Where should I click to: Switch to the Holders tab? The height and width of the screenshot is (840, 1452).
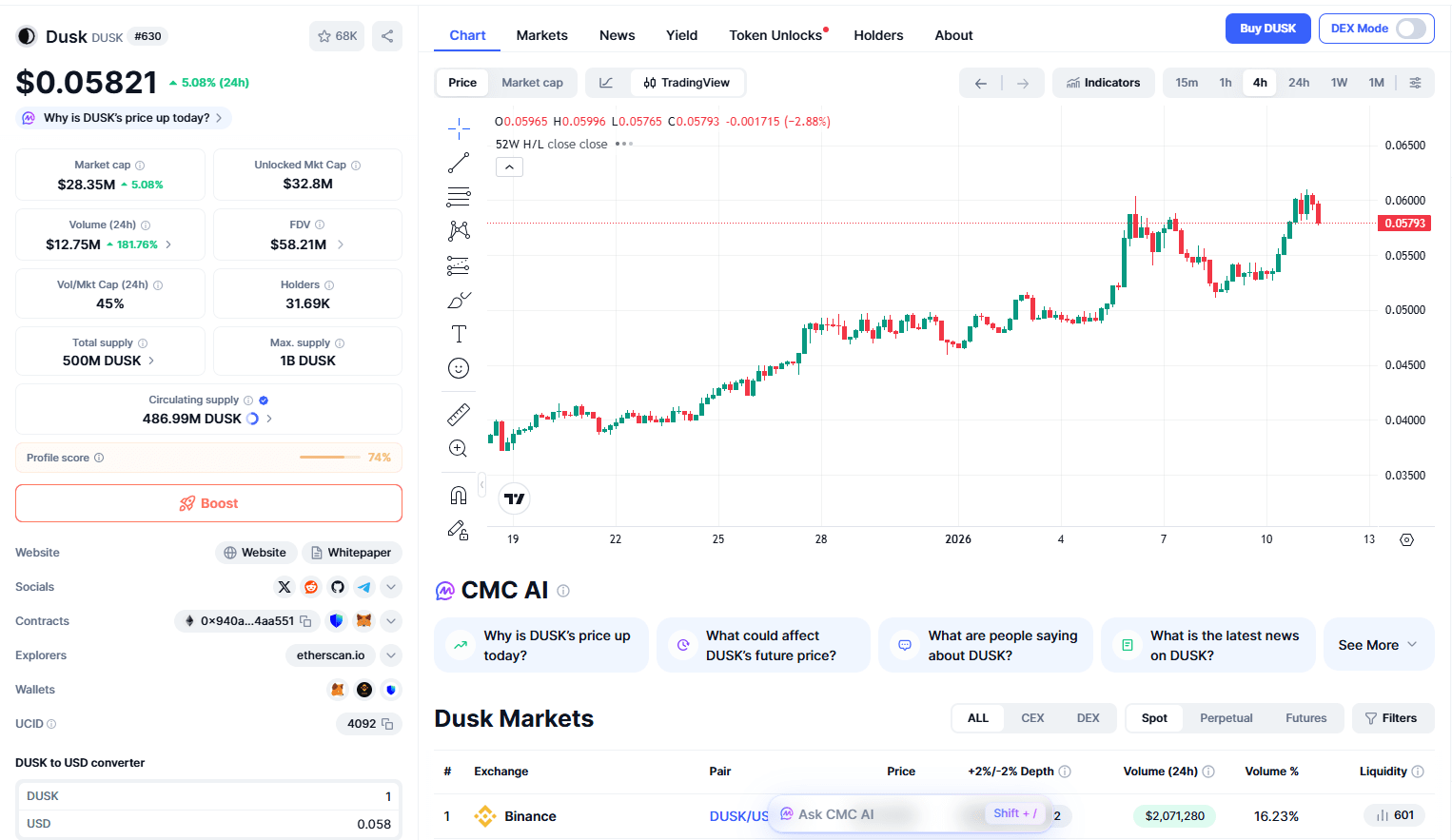(878, 35)
